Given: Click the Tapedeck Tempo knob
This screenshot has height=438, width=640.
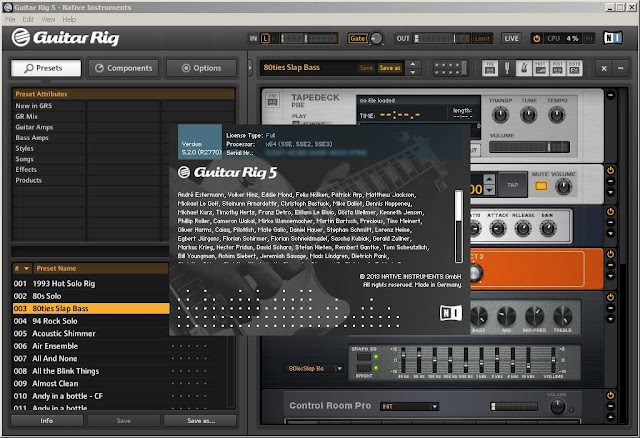Looking at the screenshot, I should pos(557,115).
